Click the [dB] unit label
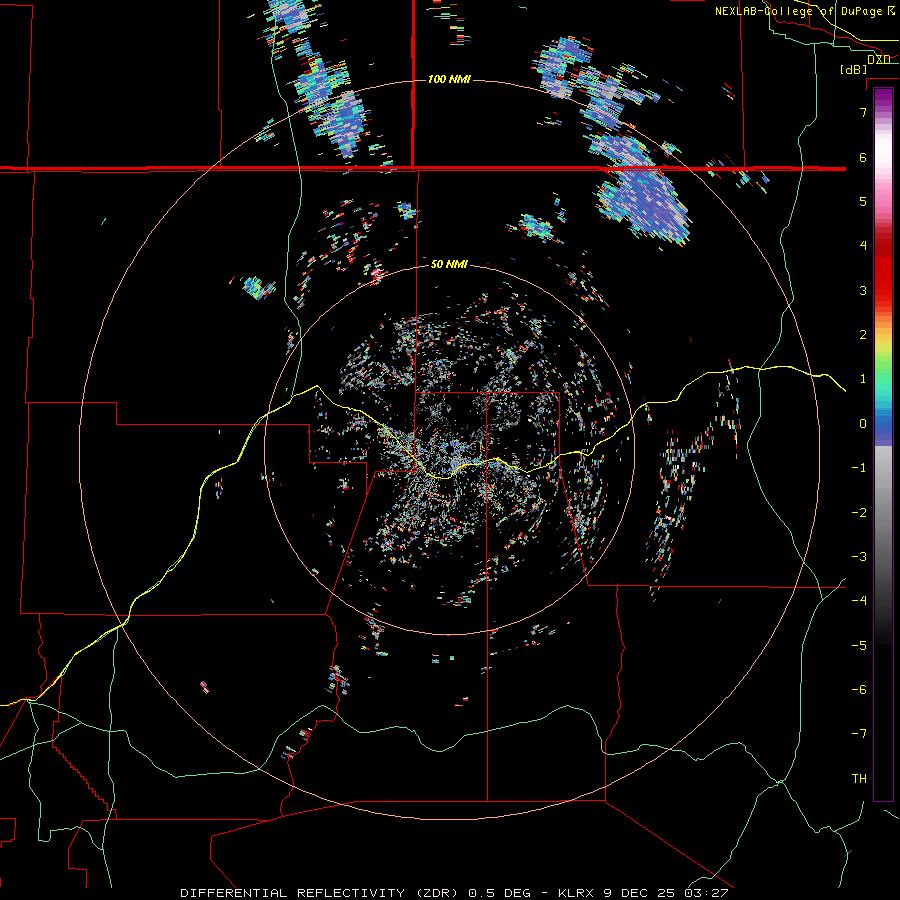The height and width of the screenshot is (900, 900). point(853,69)
